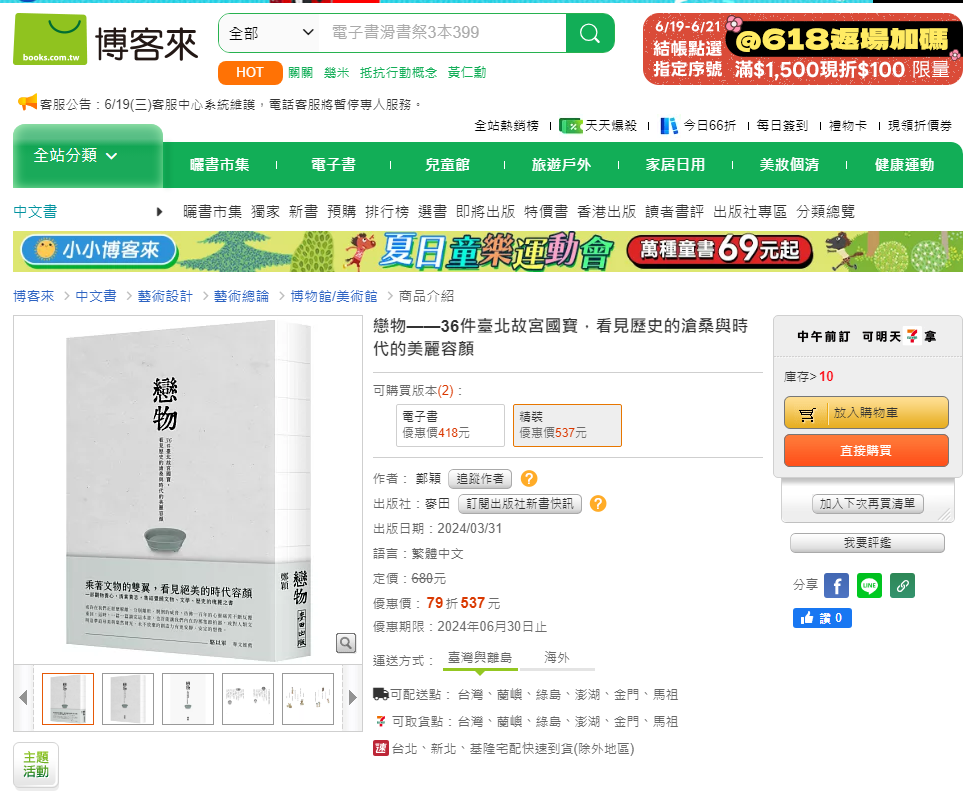Click the 直接購買 button

[866, 450]
